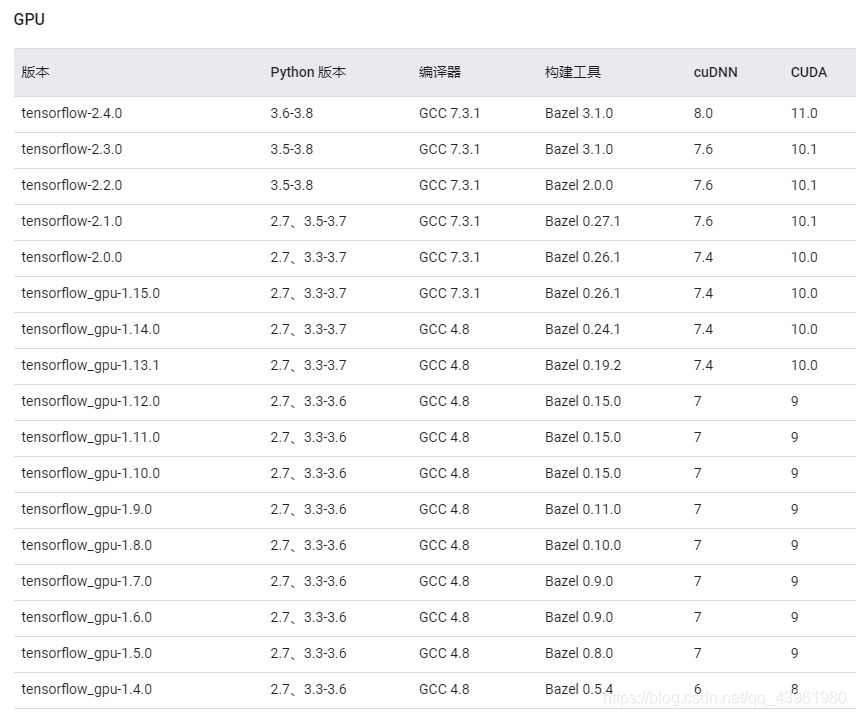Click the "Bazel 0.19.2" cell

point(583,365)
